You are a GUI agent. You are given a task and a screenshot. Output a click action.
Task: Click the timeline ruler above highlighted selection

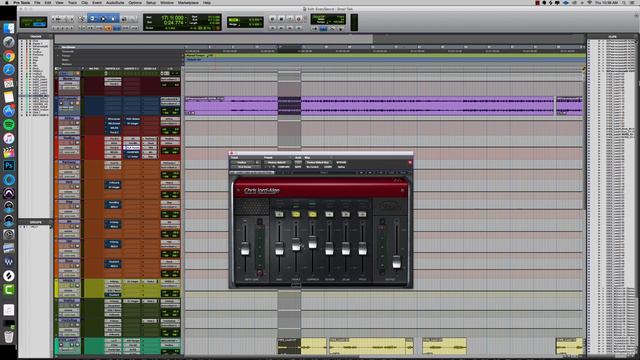click(x=289, y=47)
